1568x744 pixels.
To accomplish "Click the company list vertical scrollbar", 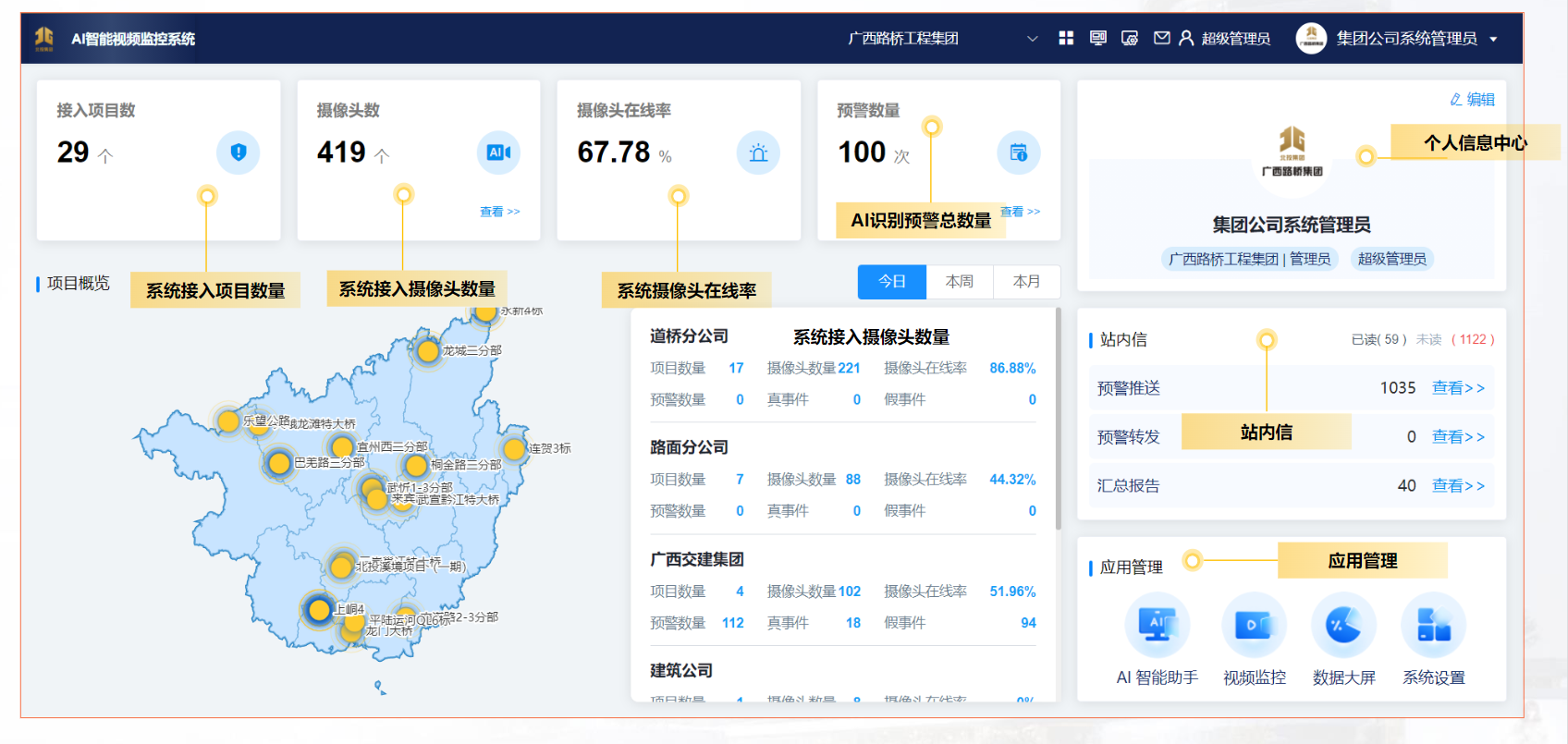I will pos(1058,421).
